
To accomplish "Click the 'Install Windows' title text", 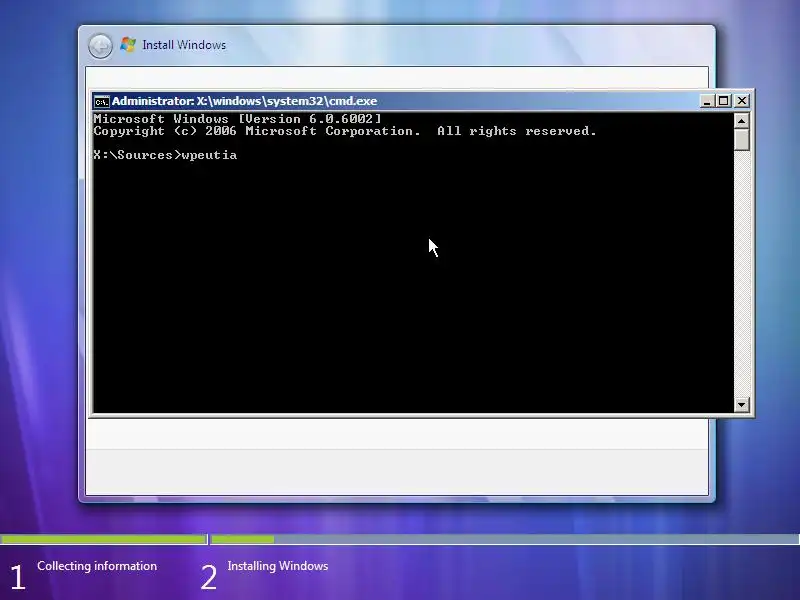I will point(184,45).
